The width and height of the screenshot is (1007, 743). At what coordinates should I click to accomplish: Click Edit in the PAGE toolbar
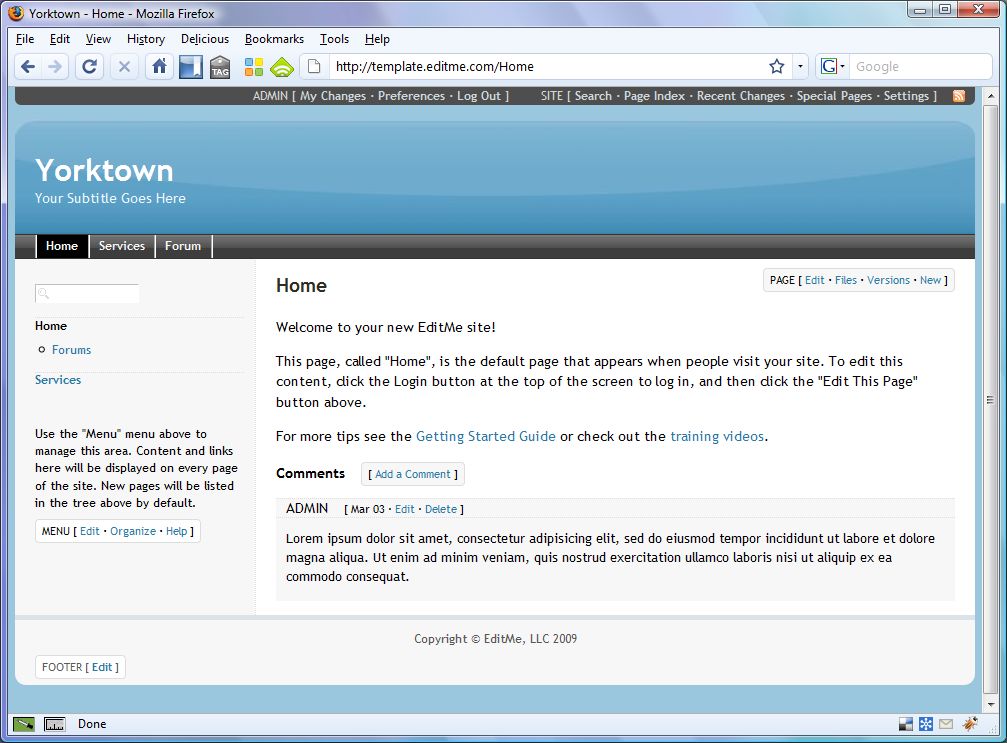tap(814, 281)
